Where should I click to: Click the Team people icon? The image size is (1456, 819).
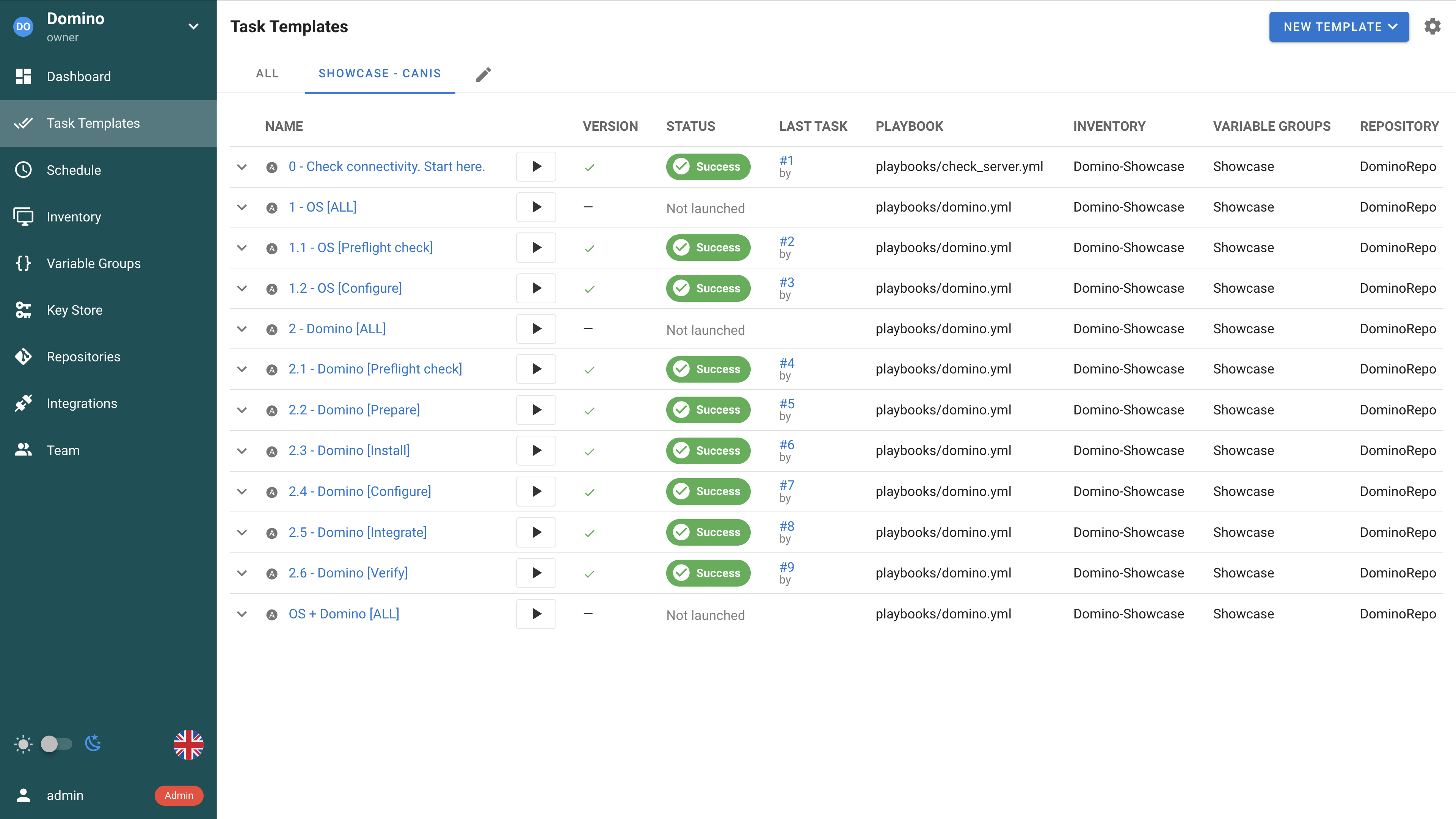(x=23, y=450)
